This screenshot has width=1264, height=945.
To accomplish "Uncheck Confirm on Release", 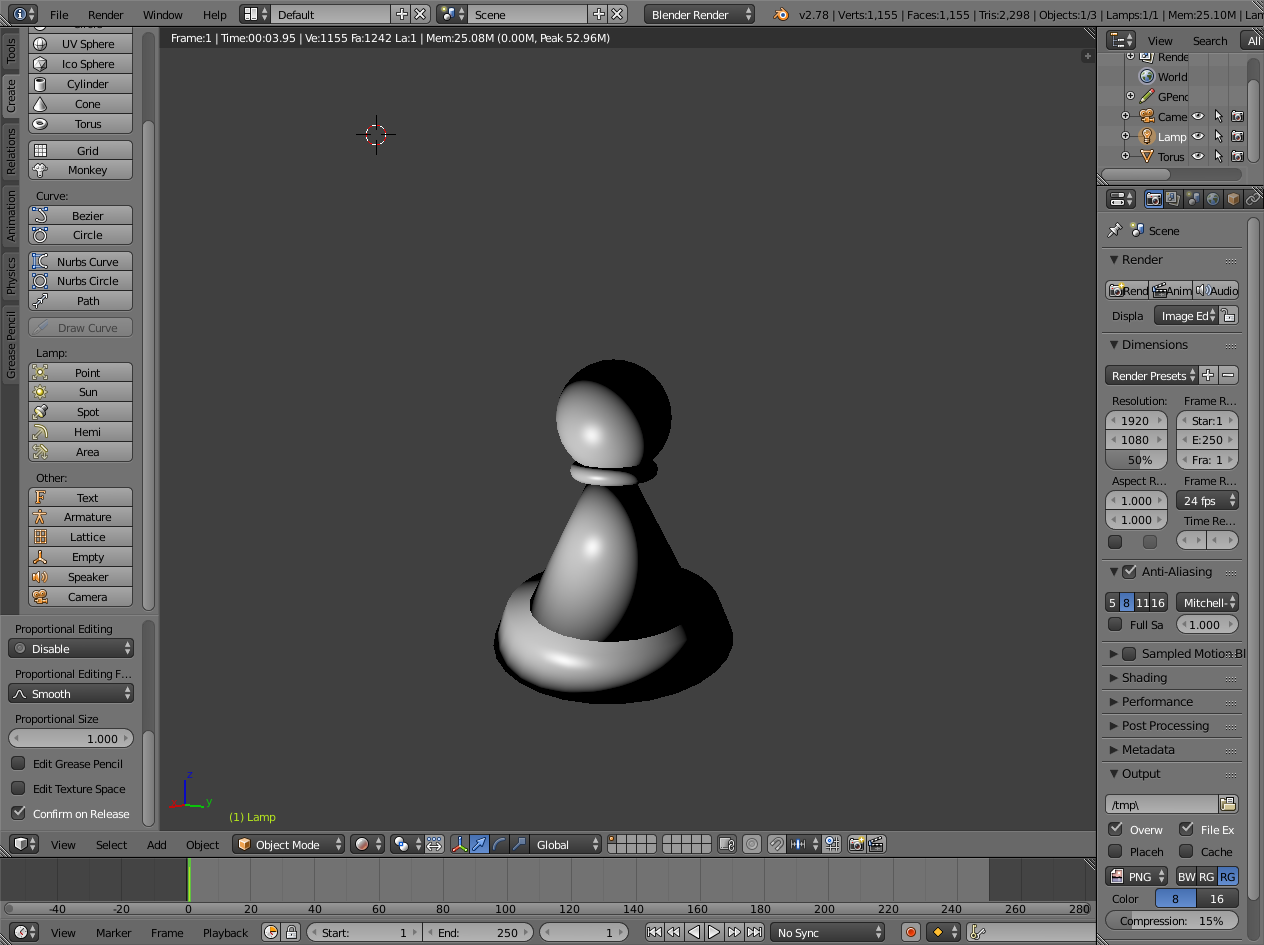I will pyautogui.click(x=18, y=813).
